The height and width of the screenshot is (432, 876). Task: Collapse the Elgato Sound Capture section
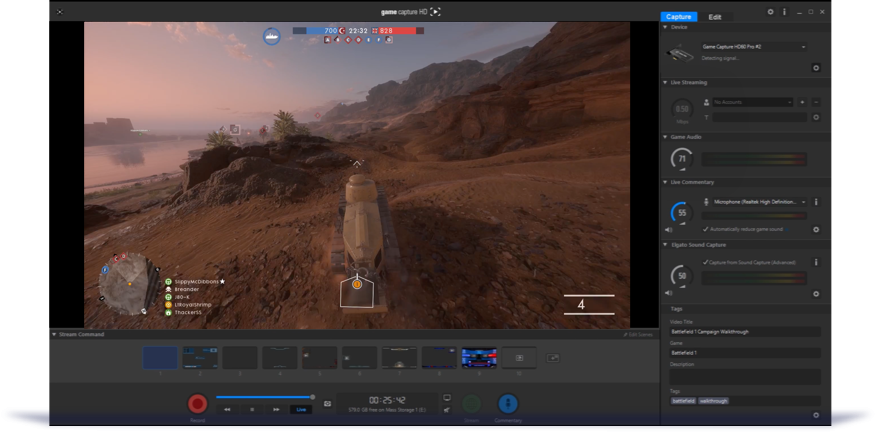point(665,245)
